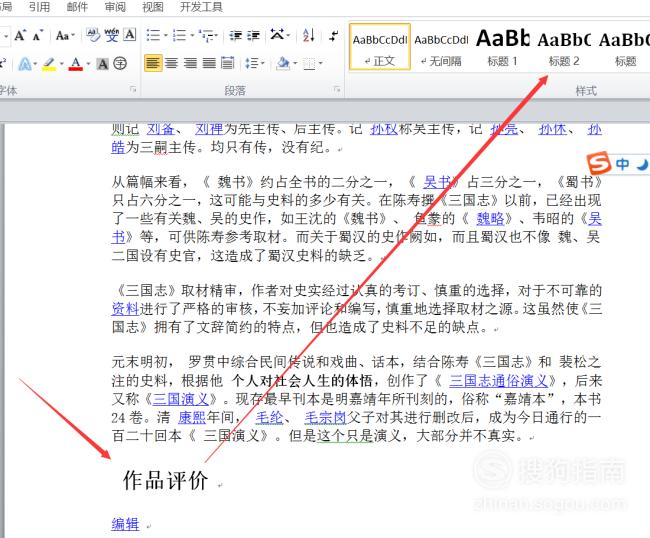Apply the red font color
The image size is (650, 538).
(x=75, y=64)
